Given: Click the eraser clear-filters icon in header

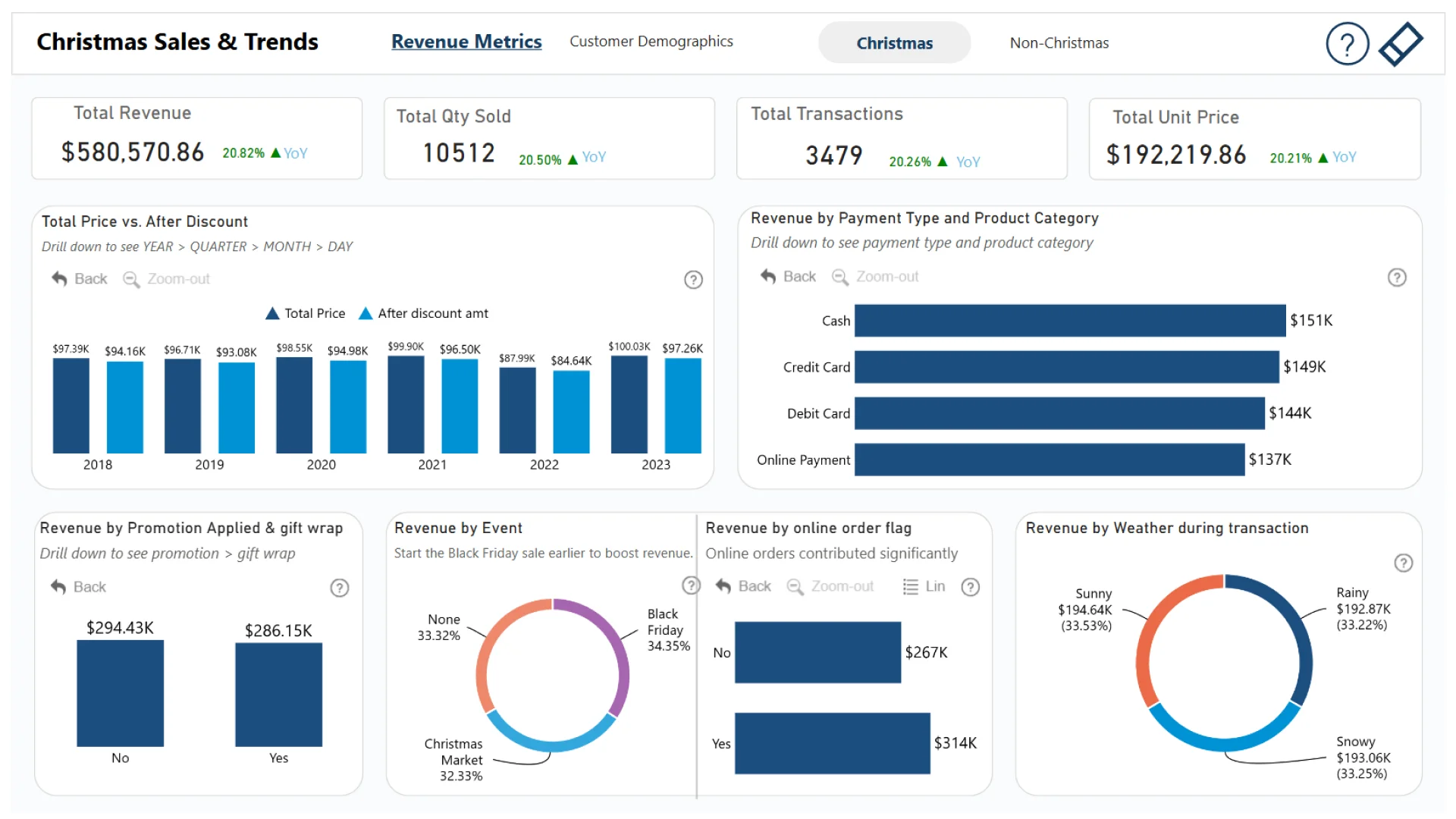Looking at the screenshot, I should (1400, 44).
